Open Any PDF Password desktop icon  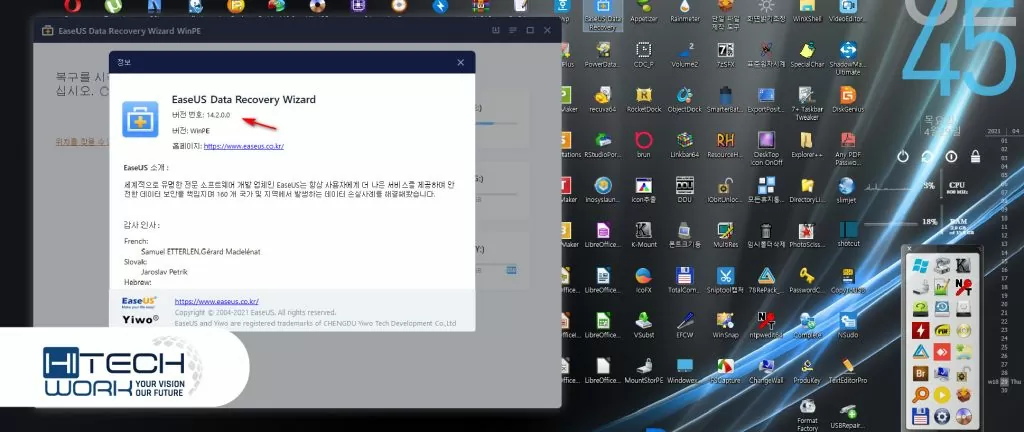pos(848,148)
